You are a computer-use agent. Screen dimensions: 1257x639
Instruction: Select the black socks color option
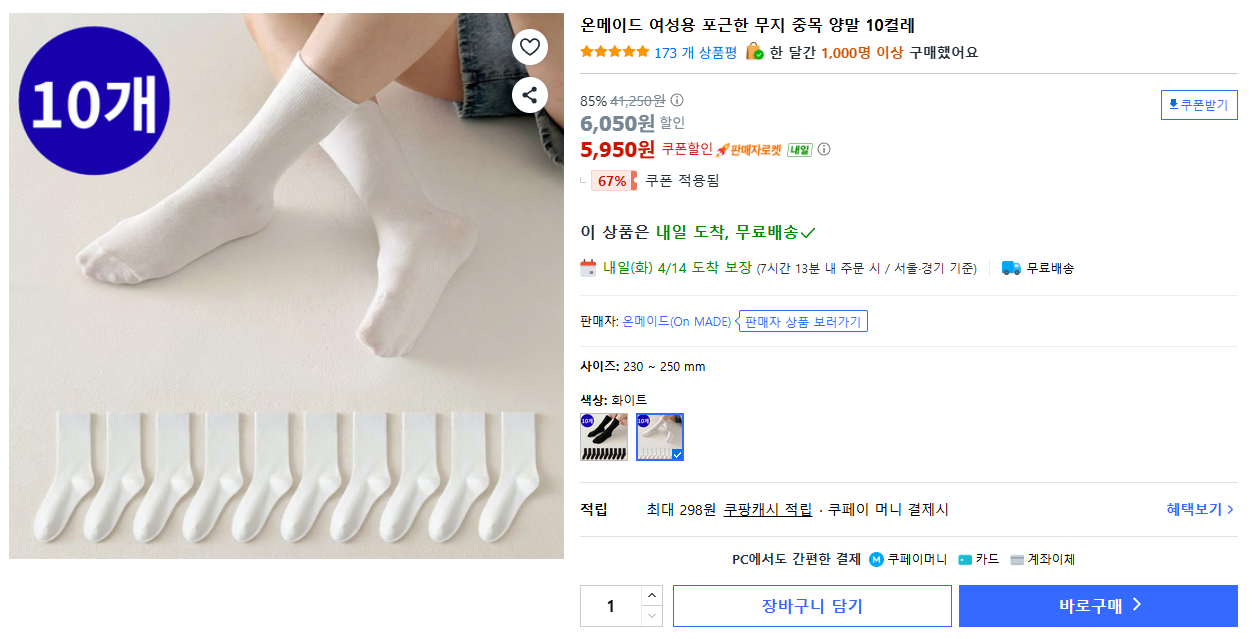pos(604,437)
